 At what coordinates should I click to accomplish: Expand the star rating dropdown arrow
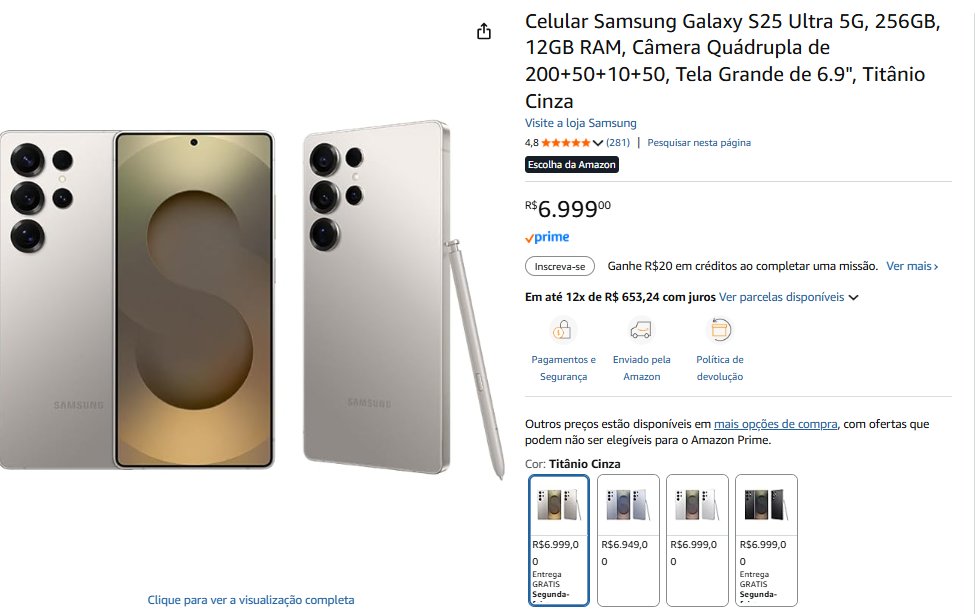coord(598,143)
